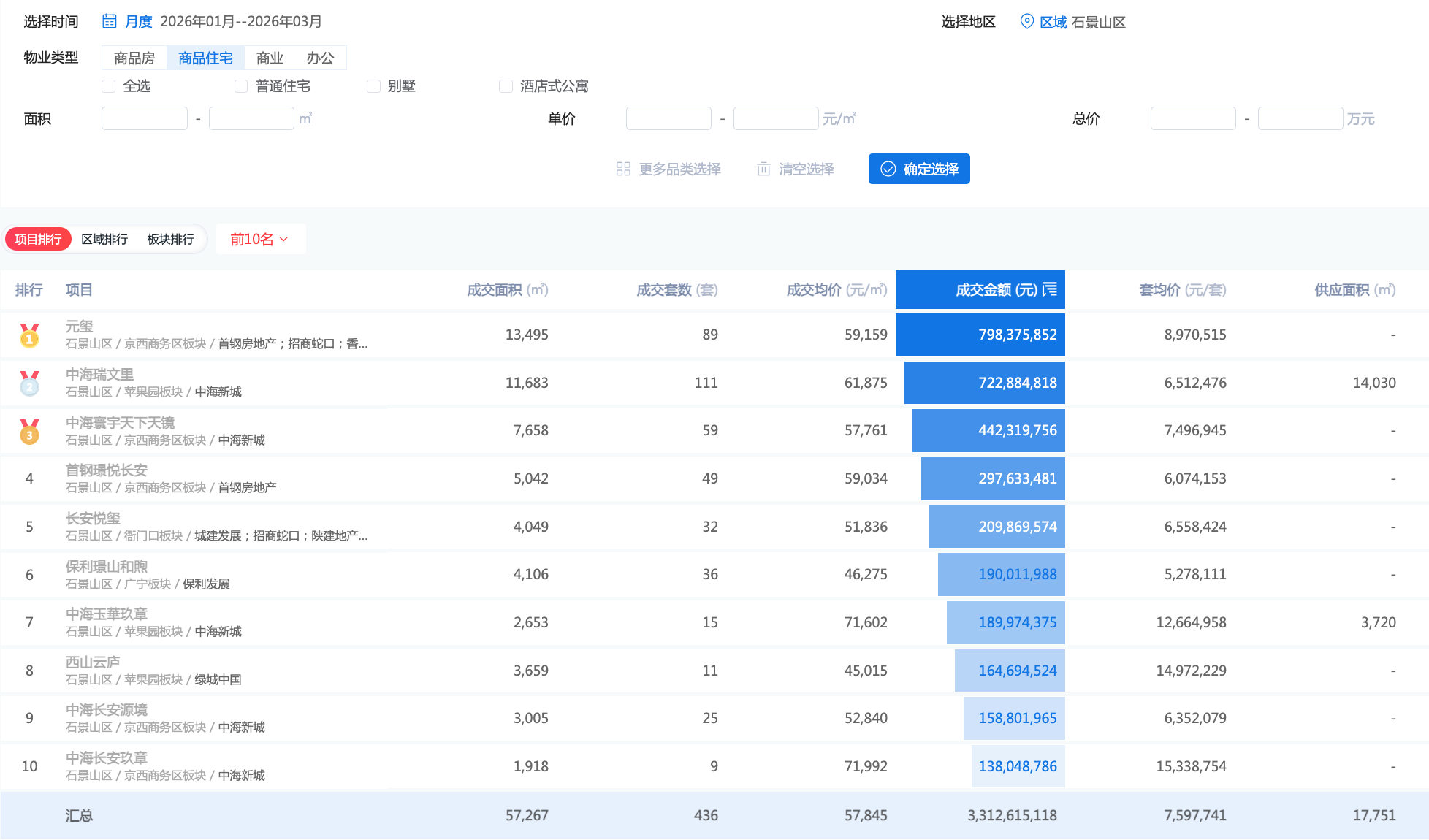The height and width of the screenshot is (840, 1429).
Task: Click the grid icon for 更多品类选择
Action: tap(623, 169)
